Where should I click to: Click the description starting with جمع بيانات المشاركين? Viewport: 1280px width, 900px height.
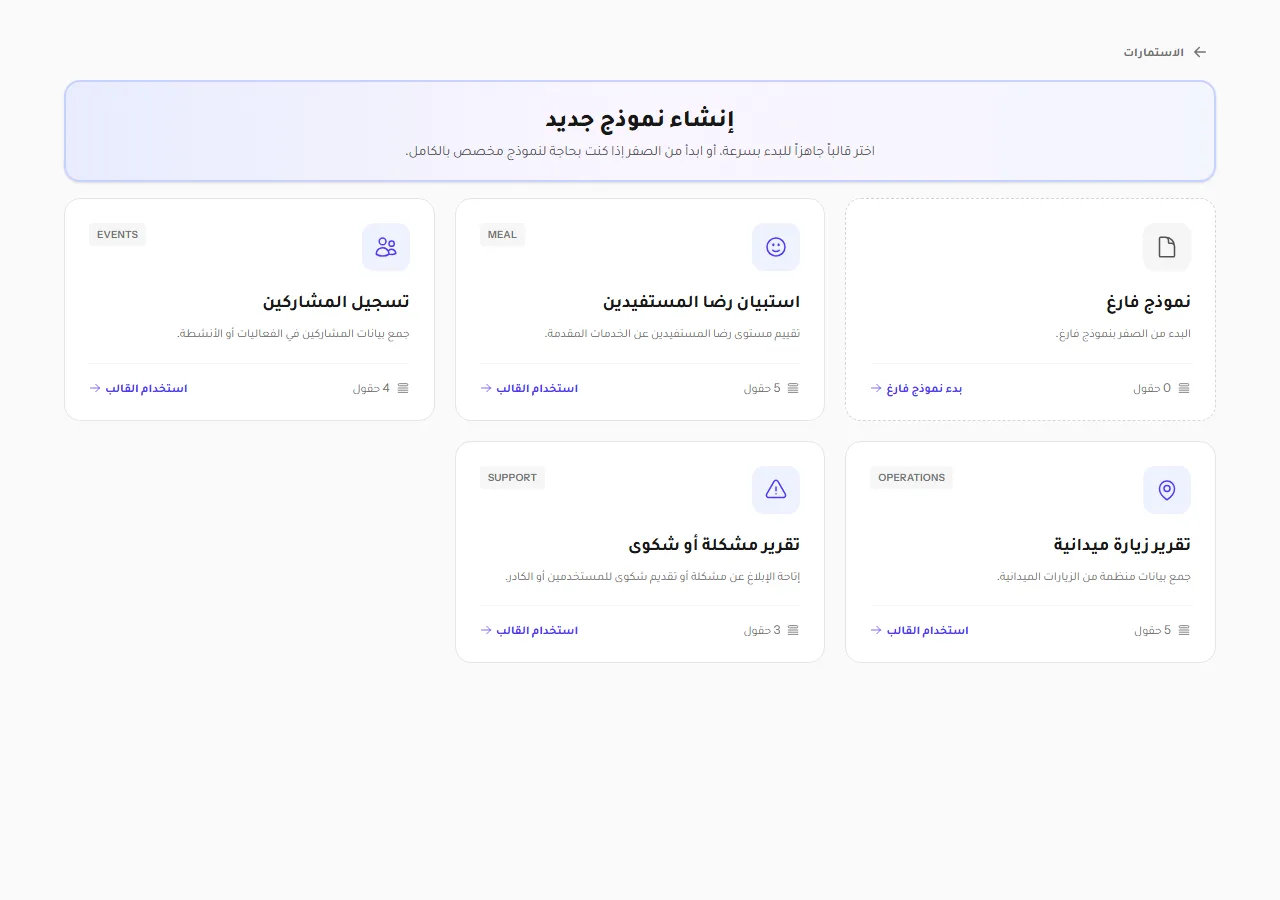click(x=293, y=334)
